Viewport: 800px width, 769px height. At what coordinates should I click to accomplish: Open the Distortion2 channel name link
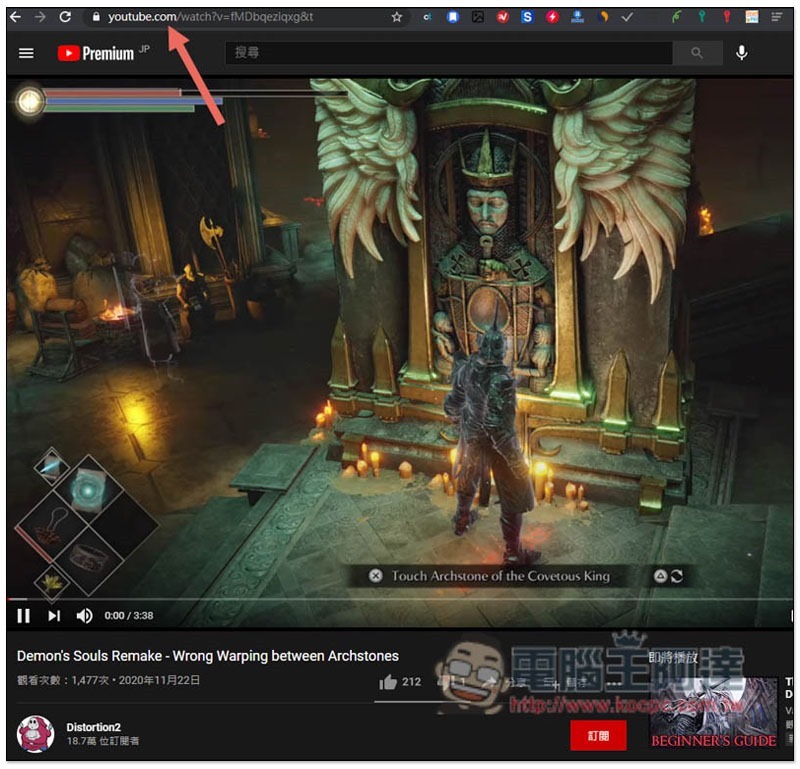(x=93, y=727)
